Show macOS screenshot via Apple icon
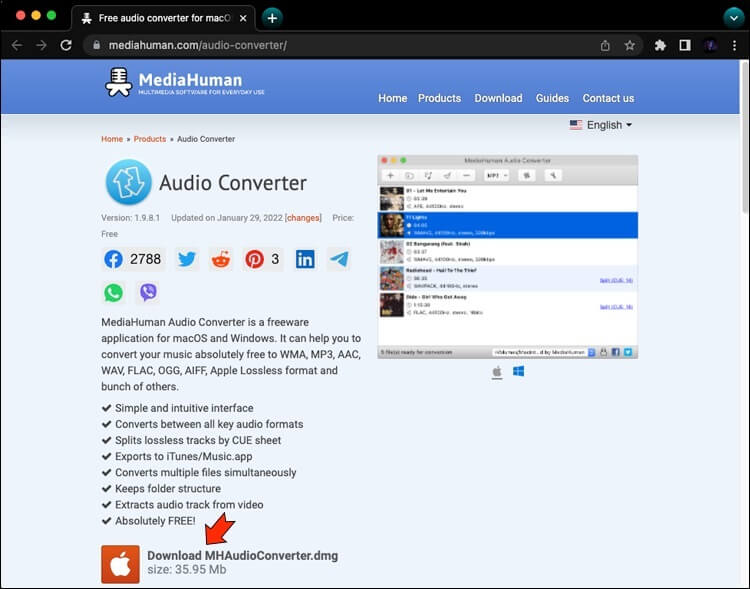 [x=497, y=371]
